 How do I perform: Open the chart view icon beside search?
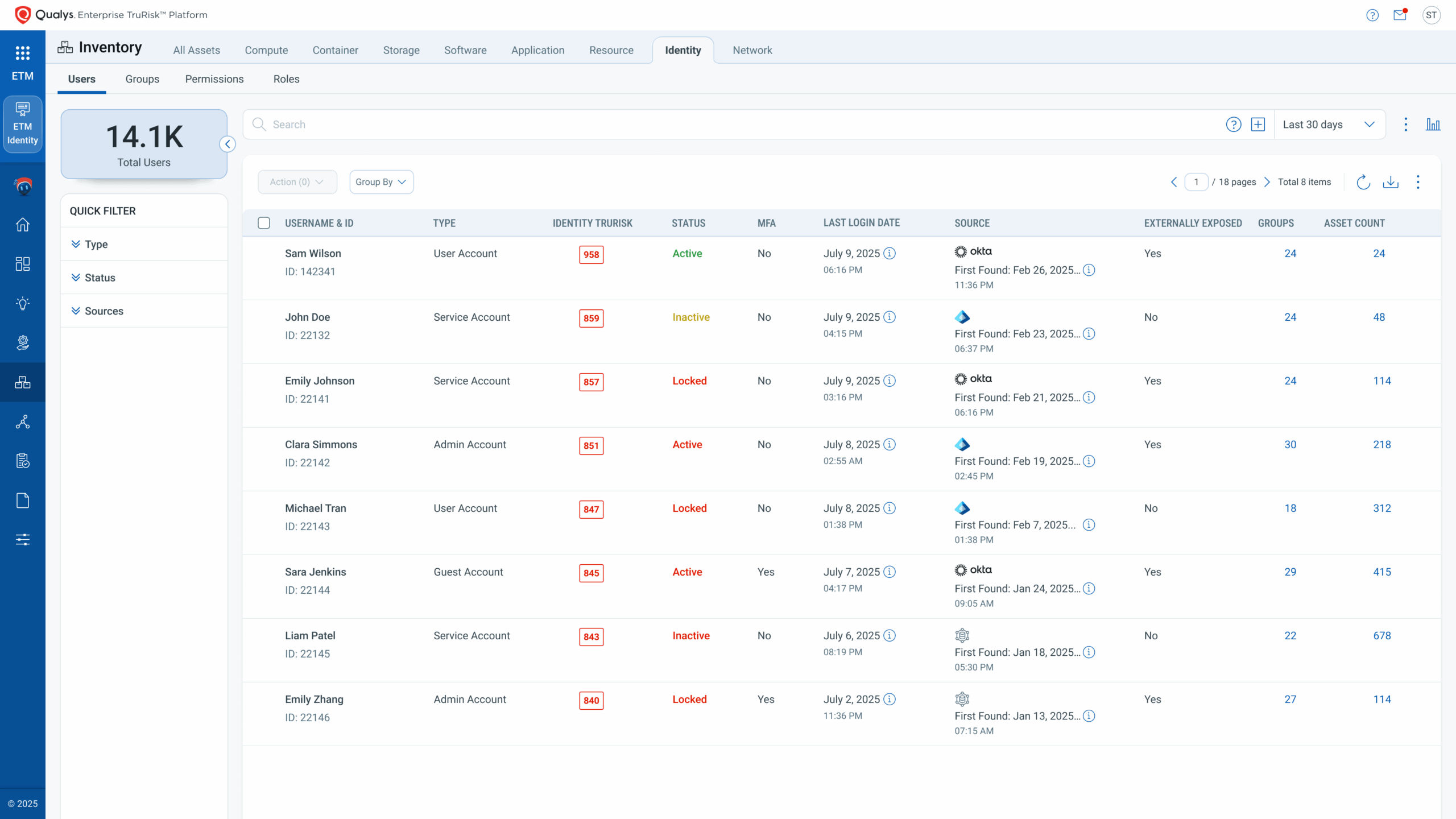coord(1433,125)
